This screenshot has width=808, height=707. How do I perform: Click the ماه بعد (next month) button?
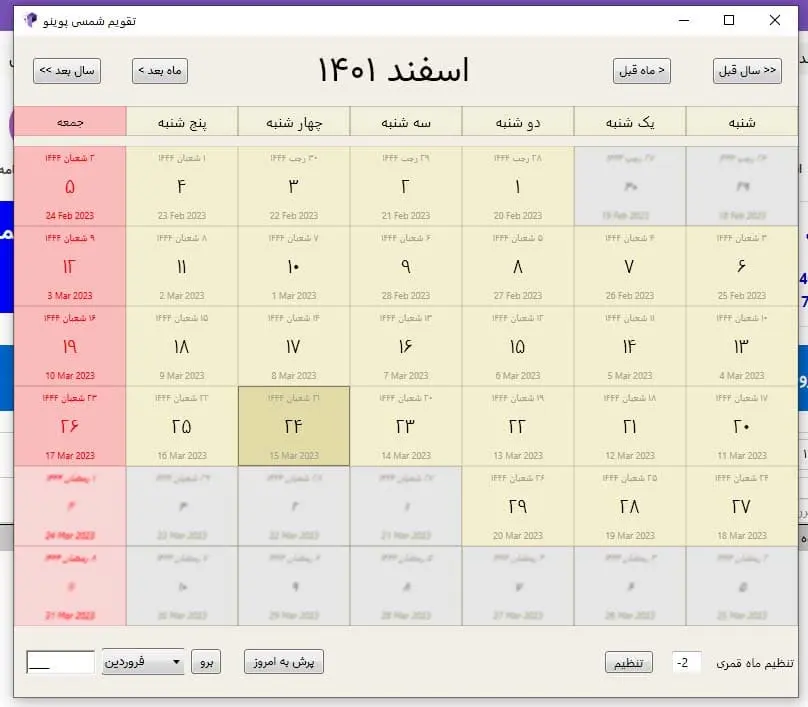coord(160,71)
